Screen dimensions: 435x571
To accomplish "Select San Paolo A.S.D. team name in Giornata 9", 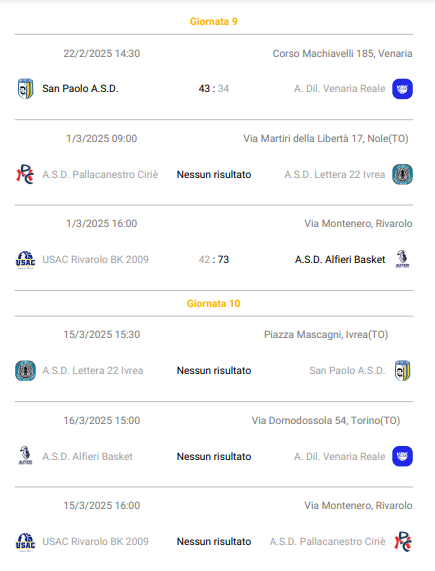I will [80, 88].
